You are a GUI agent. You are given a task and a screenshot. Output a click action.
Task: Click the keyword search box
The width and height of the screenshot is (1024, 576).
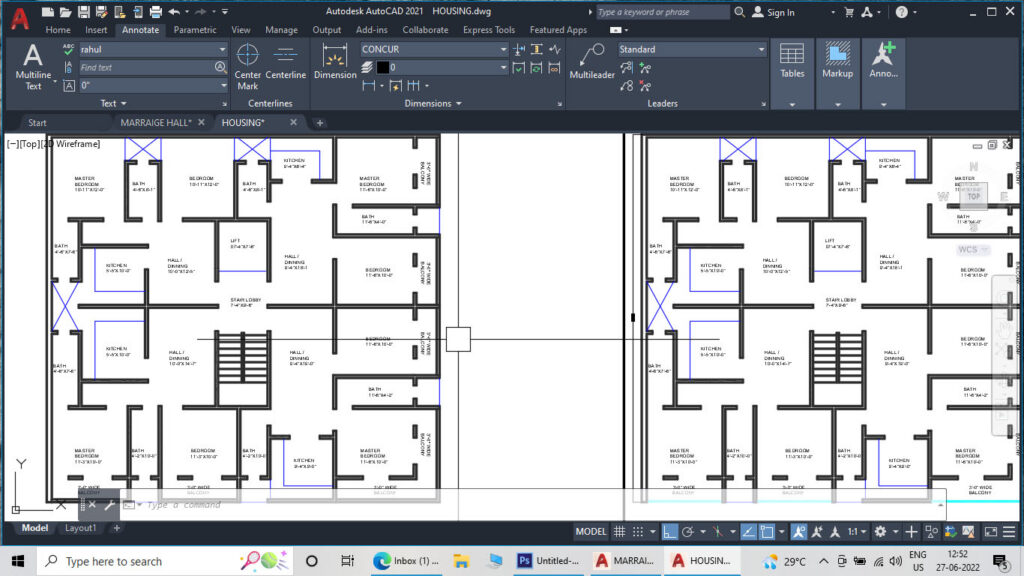pos(662,12)
